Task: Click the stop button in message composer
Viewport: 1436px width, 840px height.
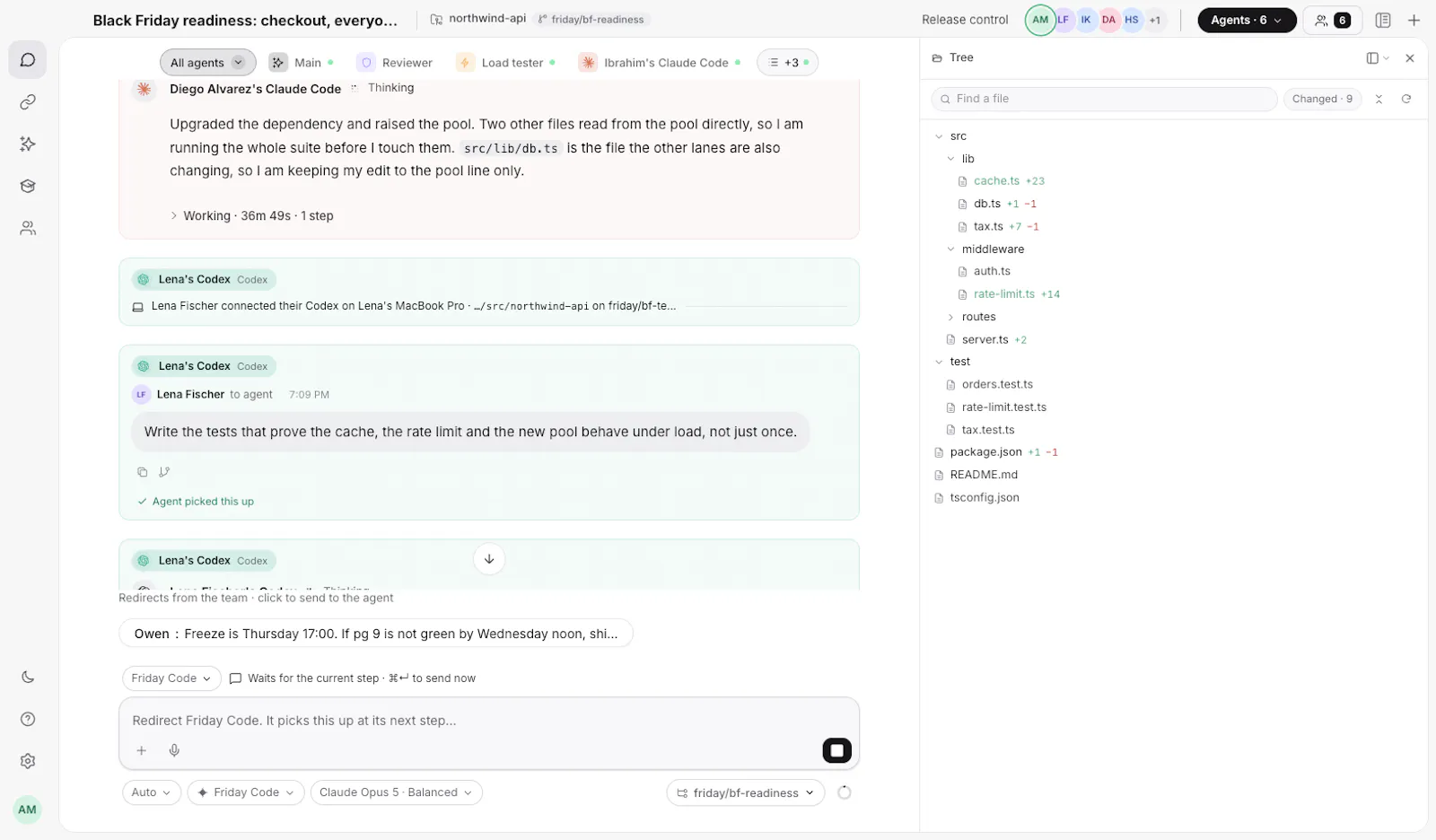Action: click(836, 750)
